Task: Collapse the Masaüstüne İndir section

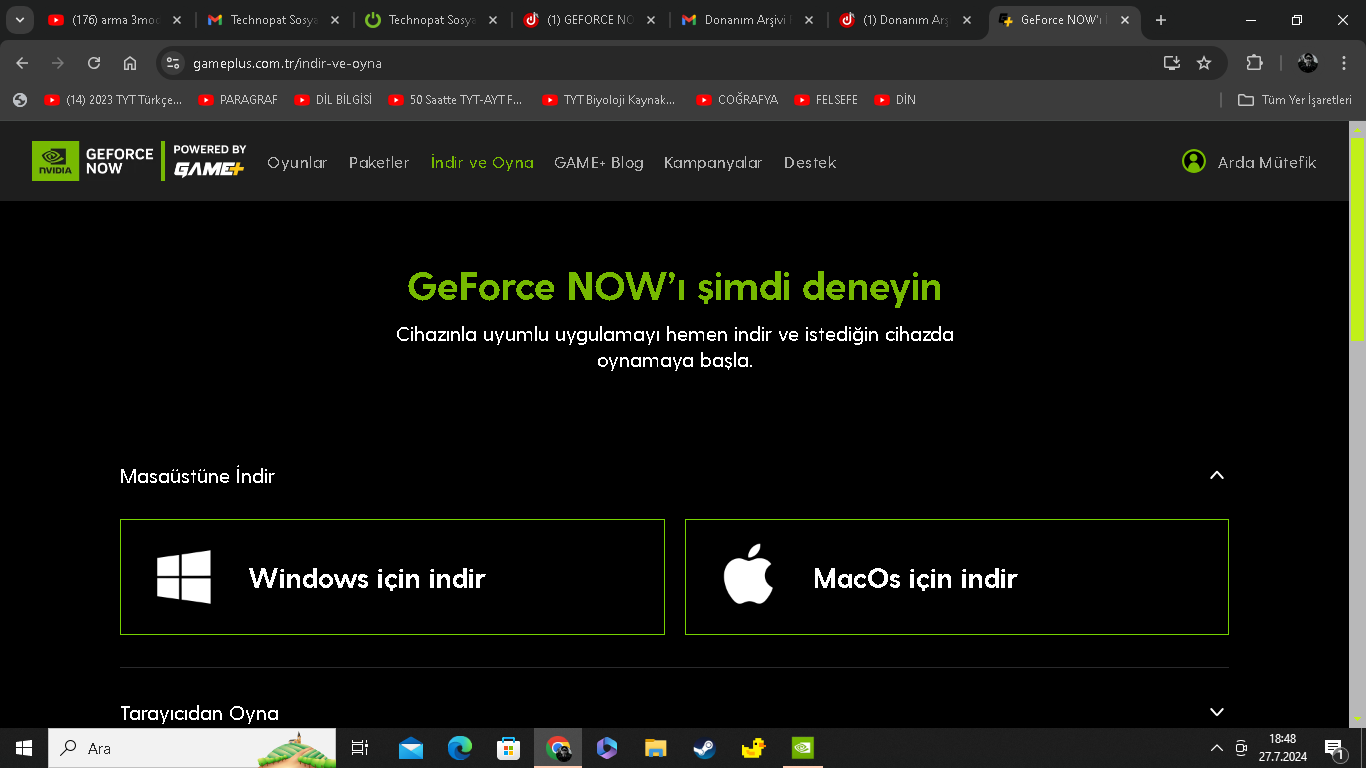Action: [x=1217, y=475]
